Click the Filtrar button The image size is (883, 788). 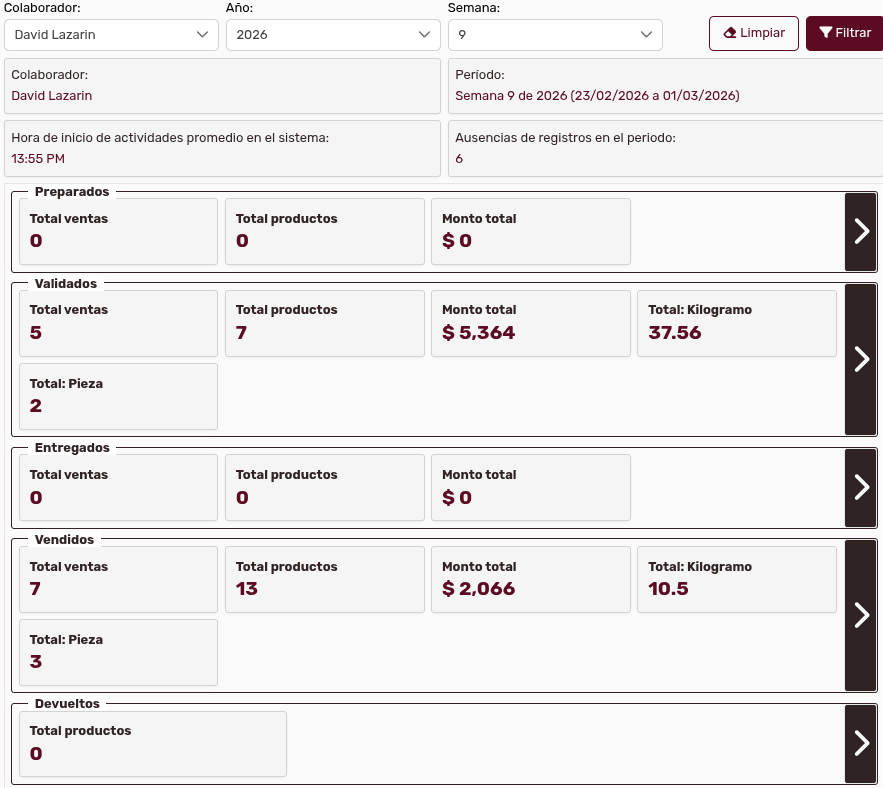(844, 33)
